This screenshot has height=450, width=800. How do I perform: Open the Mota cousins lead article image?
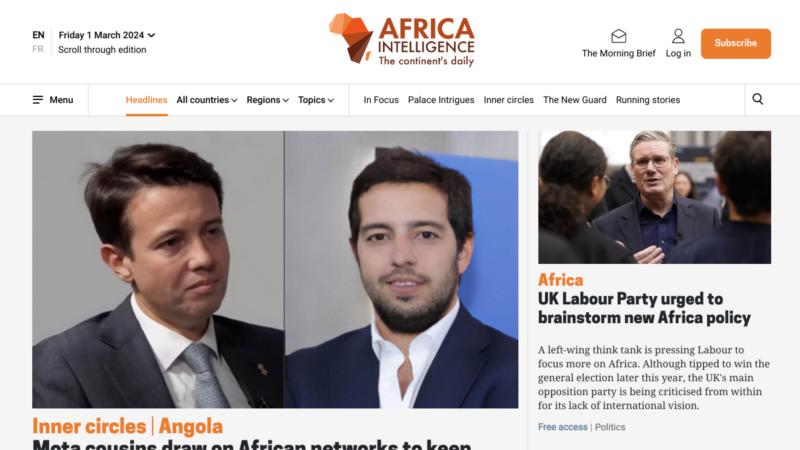(275, 269)
